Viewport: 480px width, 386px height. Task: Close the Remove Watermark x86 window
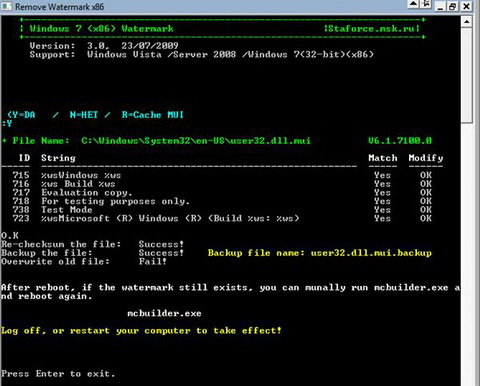tap(466, 6)
